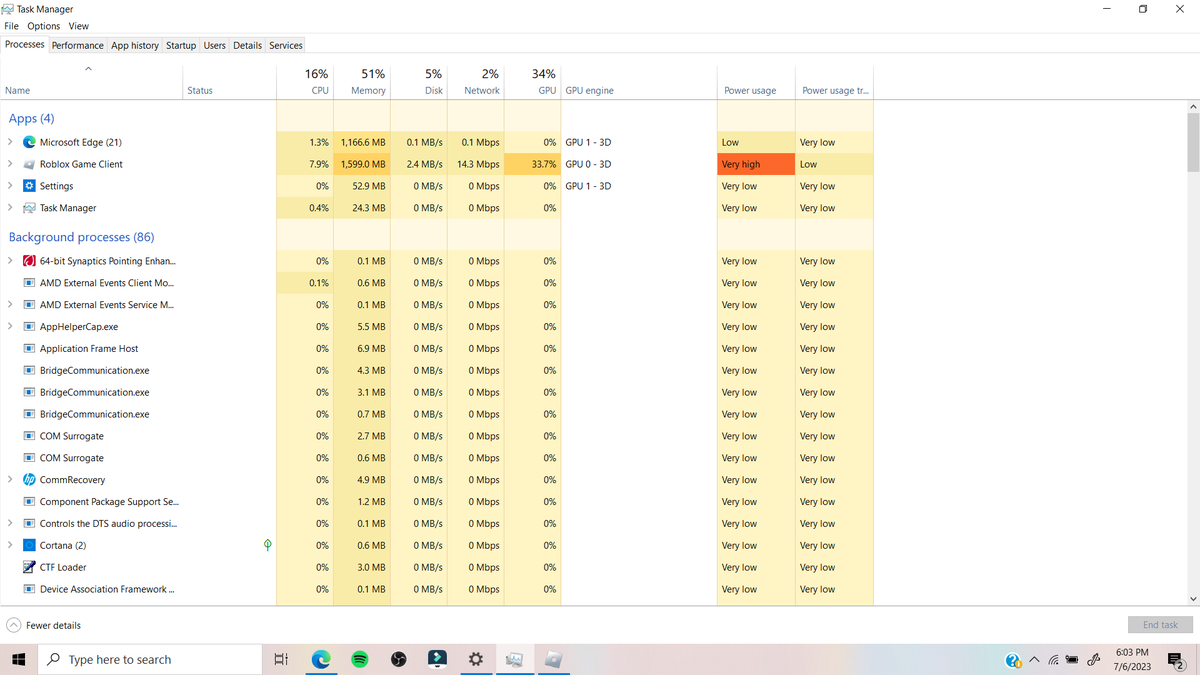This screenshot has width=1200, height=675.
Task: Switch to the Users tab
Action: [x=215, y=45]
